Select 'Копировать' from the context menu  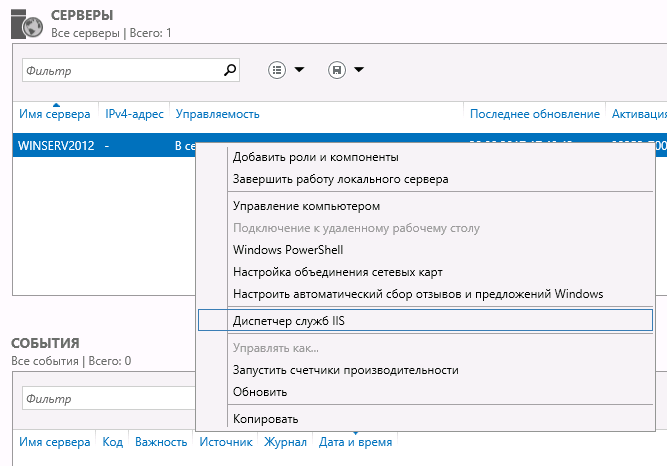(265, 419)
